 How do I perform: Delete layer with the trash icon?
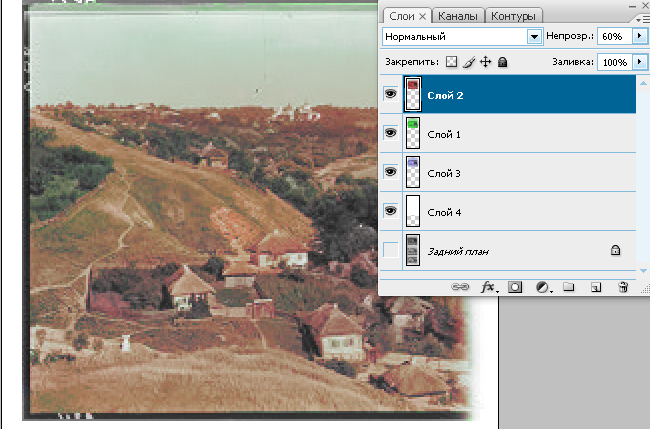click(x=622, y=287)
